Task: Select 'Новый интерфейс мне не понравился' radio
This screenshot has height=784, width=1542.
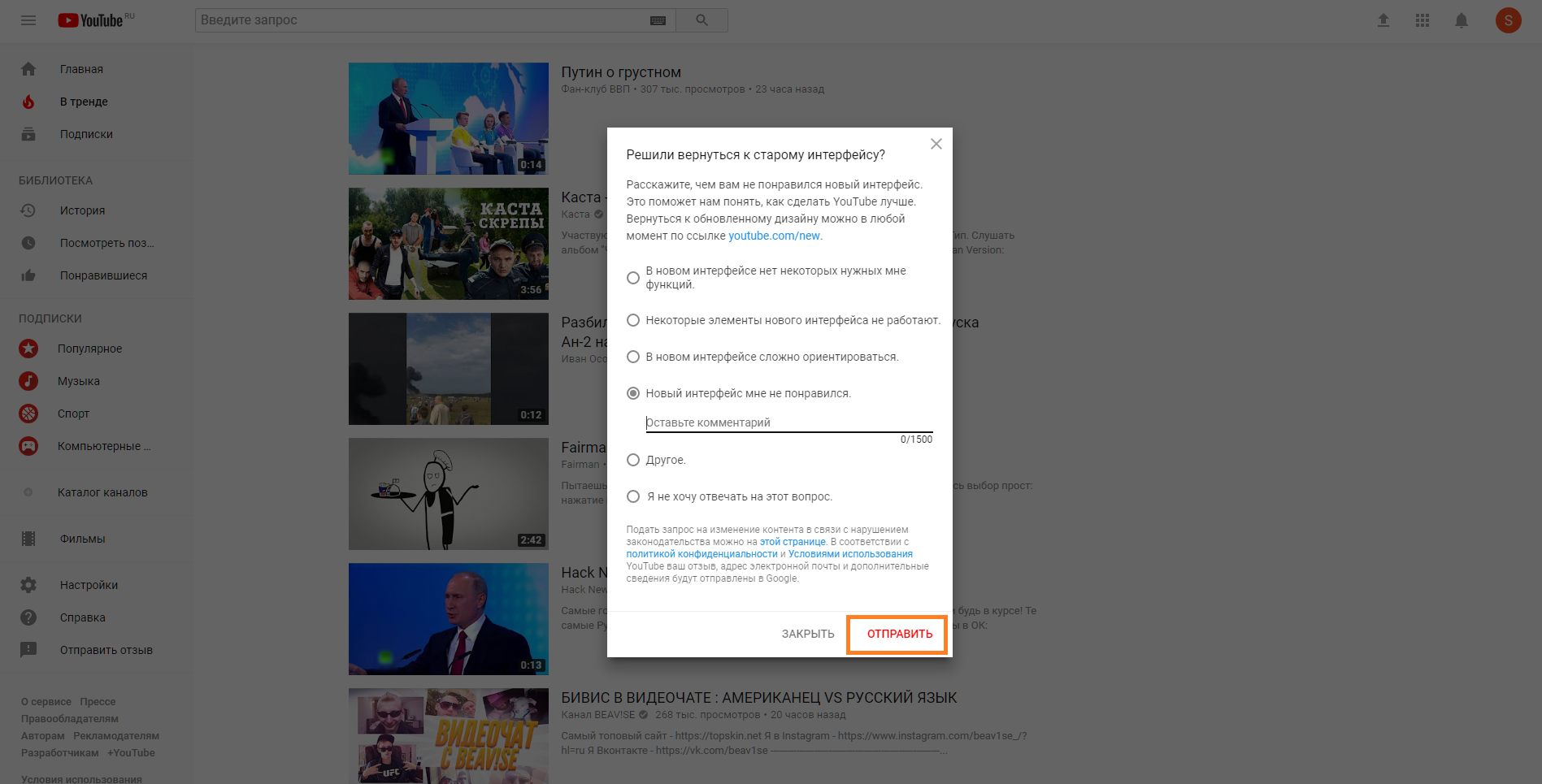Action: pos(633,393)
